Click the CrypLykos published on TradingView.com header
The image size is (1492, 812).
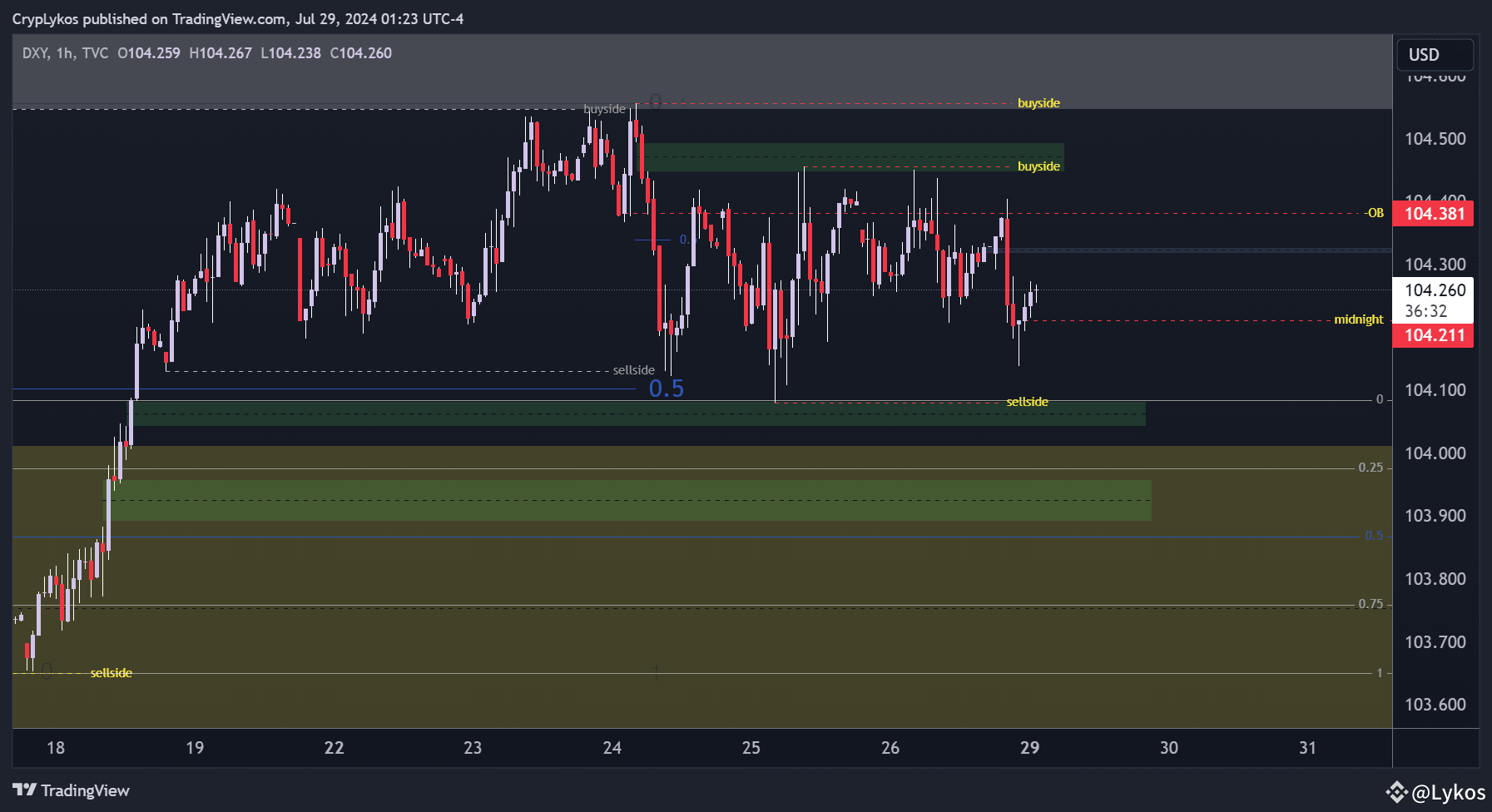click(238, 18)
